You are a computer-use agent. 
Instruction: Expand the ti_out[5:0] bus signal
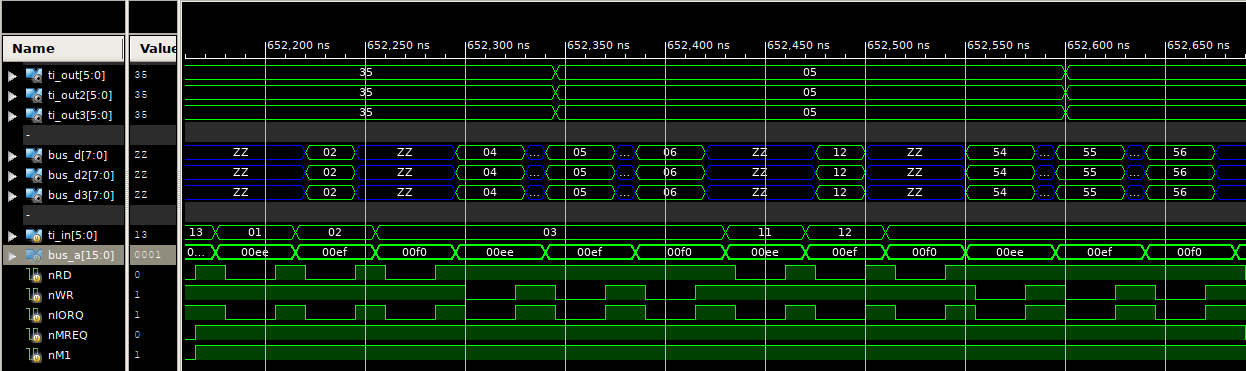pos(13,75)
